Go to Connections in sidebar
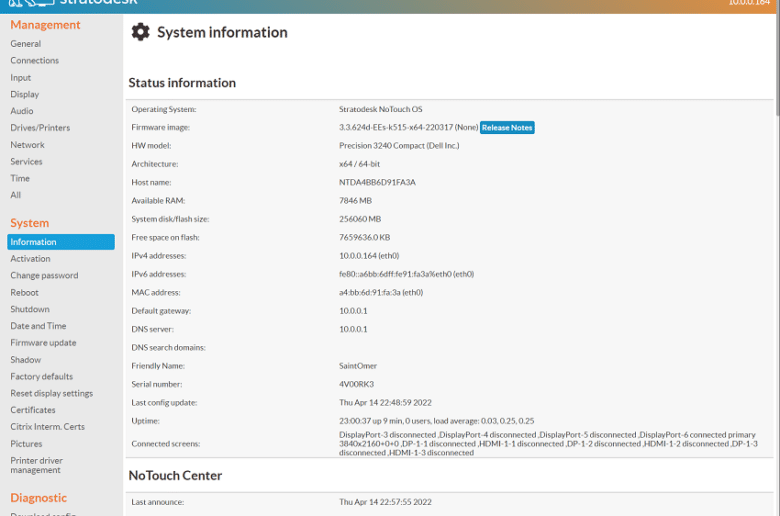The height and width of the screenshot is (516, 780). tap(35, 61)
